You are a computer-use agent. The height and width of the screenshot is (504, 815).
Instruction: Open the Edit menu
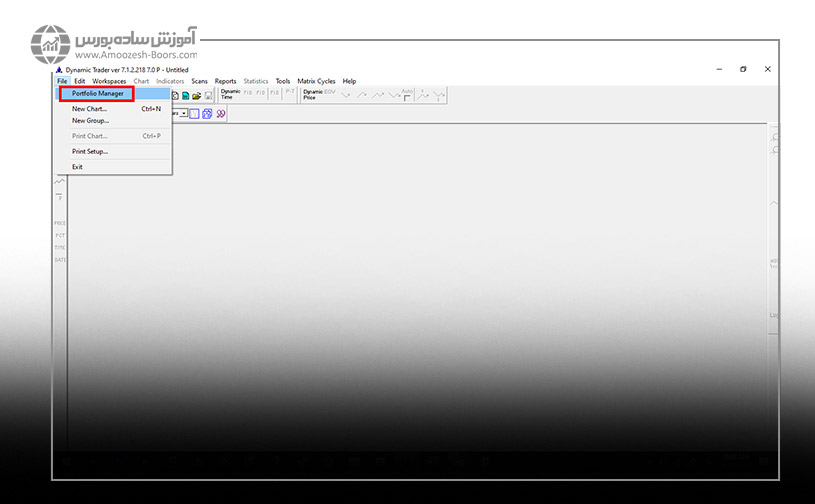point(79,81)
